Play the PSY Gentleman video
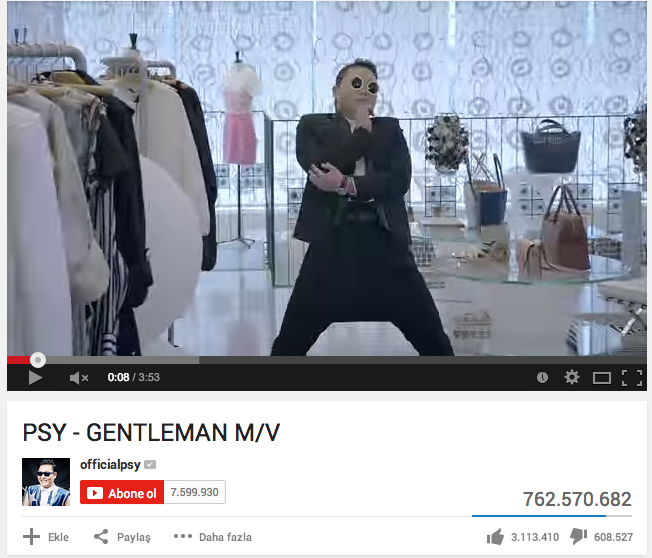Screen dimensions: 652x558 click(35, 378)
